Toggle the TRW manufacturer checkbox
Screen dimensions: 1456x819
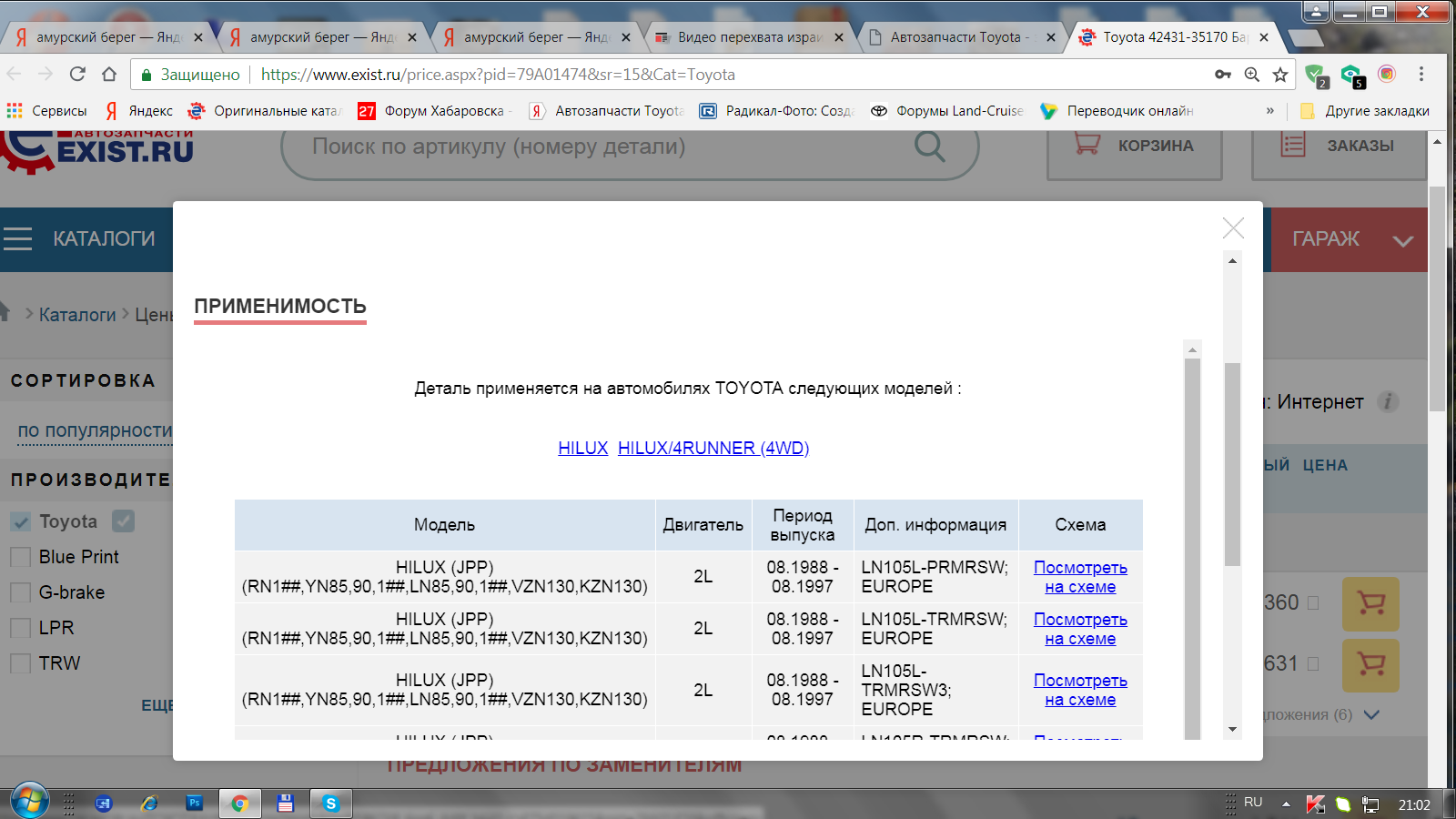[x=20, y=663]
